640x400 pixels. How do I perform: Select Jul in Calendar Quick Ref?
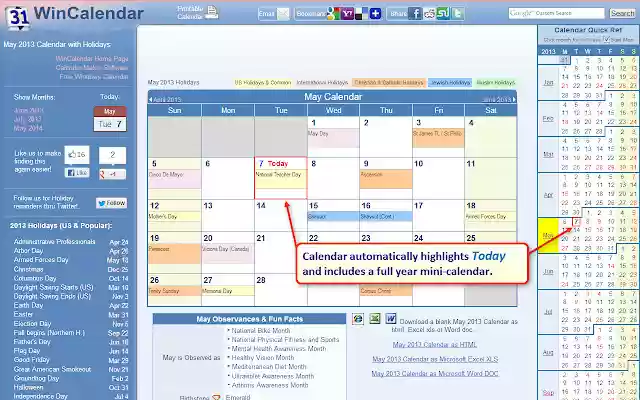coord(548,311)
